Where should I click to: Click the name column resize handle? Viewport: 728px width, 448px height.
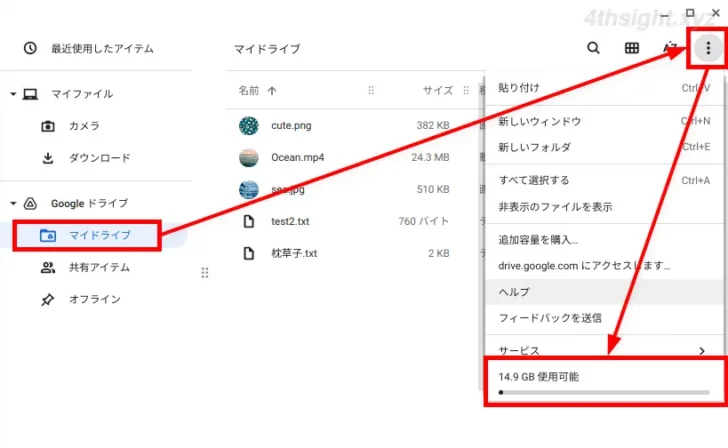point(370,91)
